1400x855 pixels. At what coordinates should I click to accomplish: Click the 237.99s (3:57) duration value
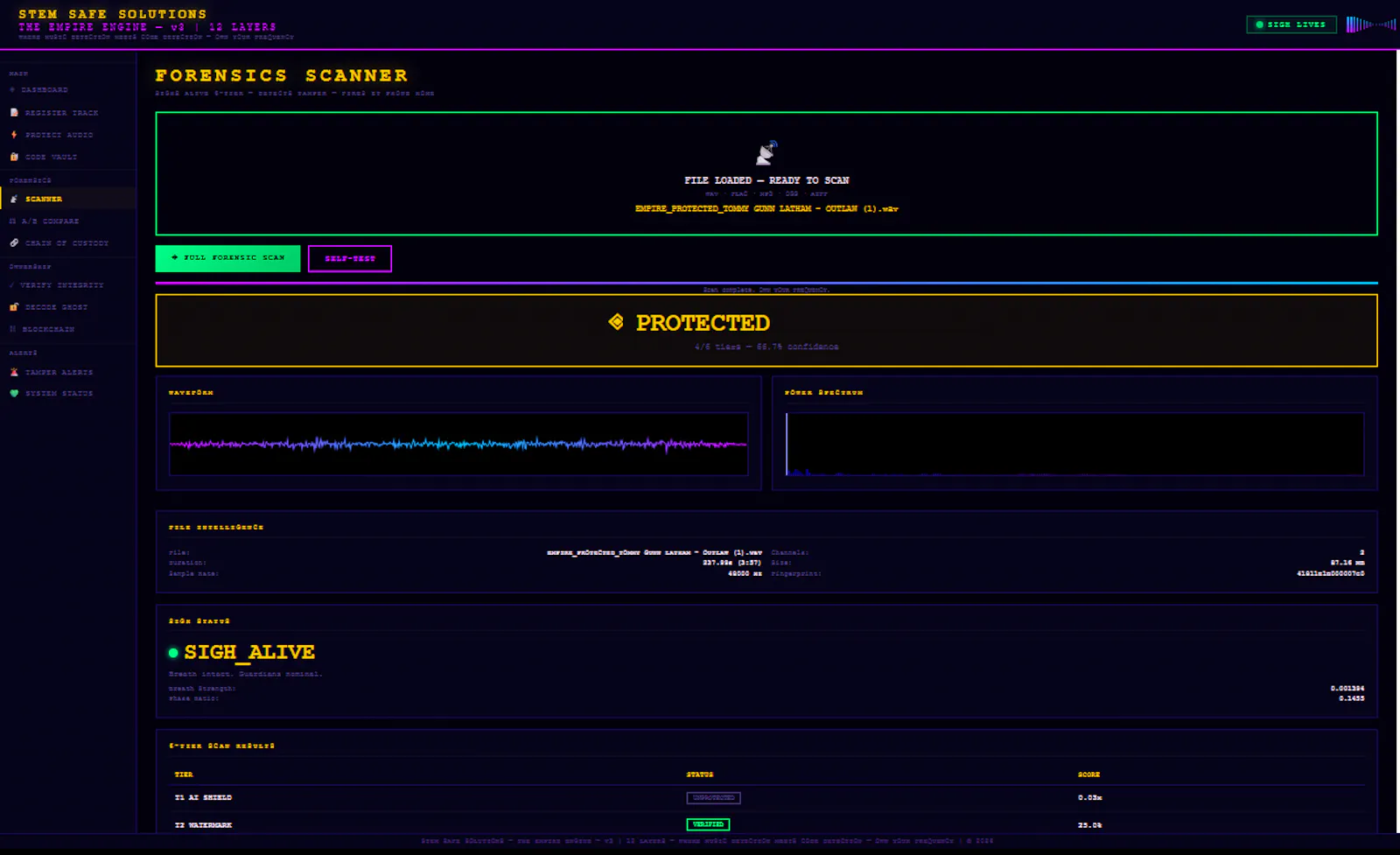pyautogui.click(x=732, y=563)
